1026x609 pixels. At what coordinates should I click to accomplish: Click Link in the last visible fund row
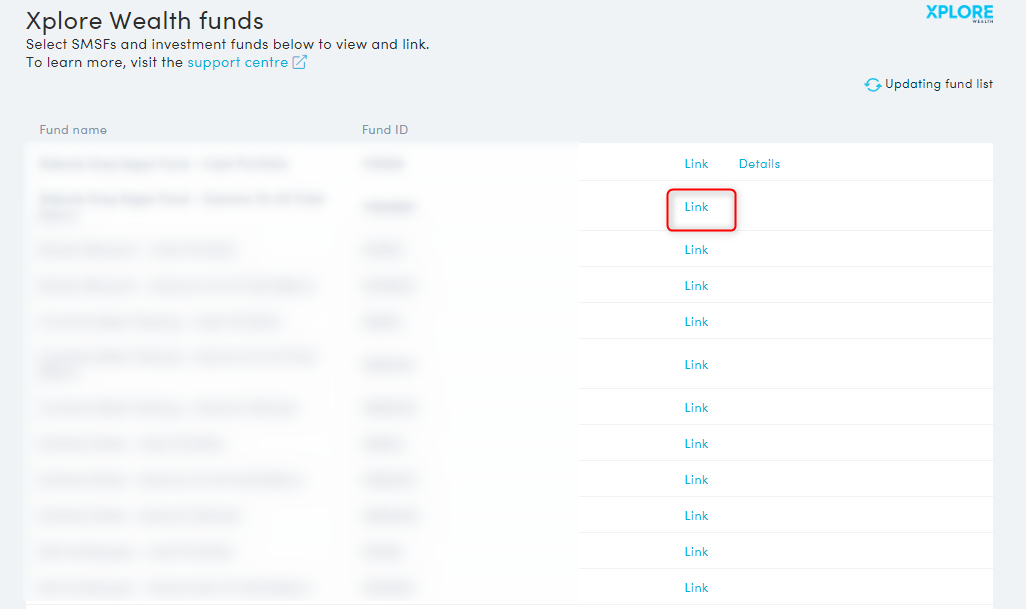click(696, 587)
